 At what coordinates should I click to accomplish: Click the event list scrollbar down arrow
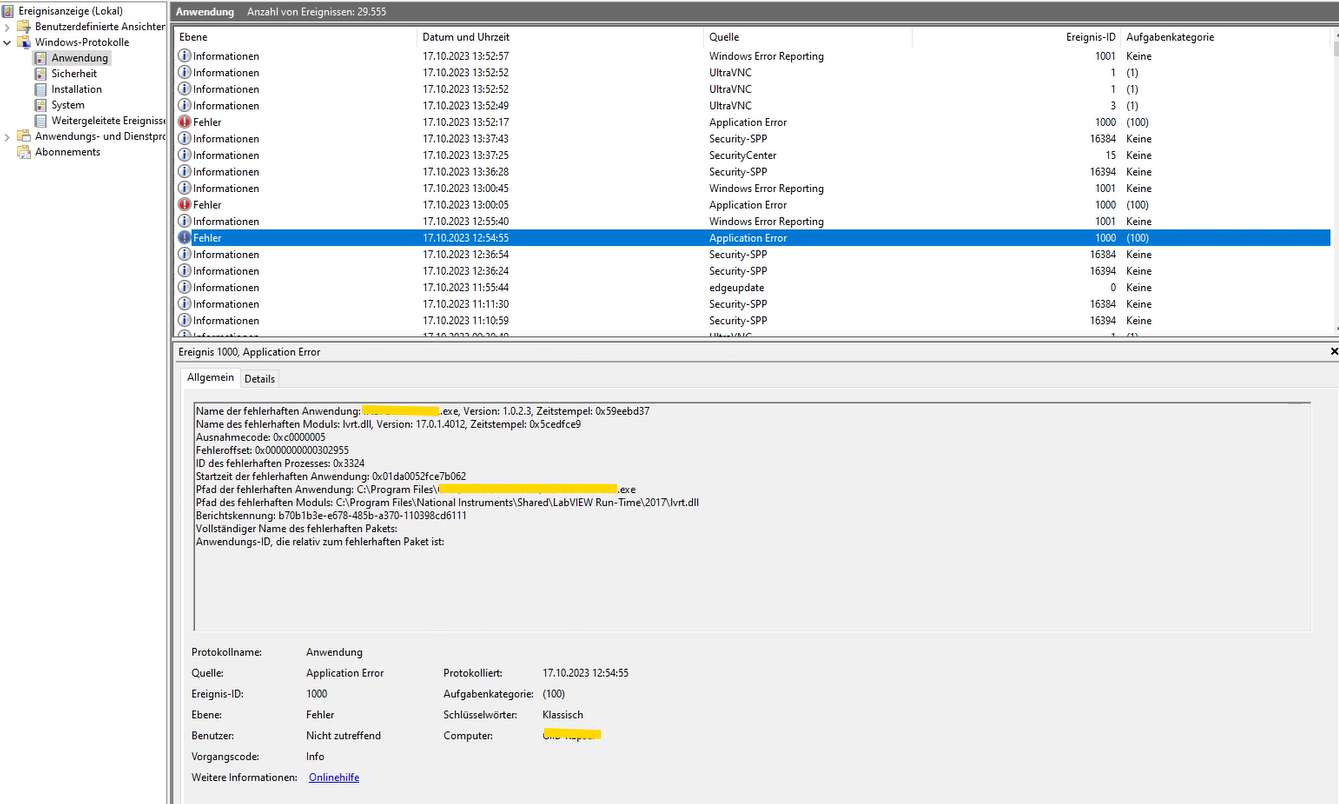[1335, 328]
